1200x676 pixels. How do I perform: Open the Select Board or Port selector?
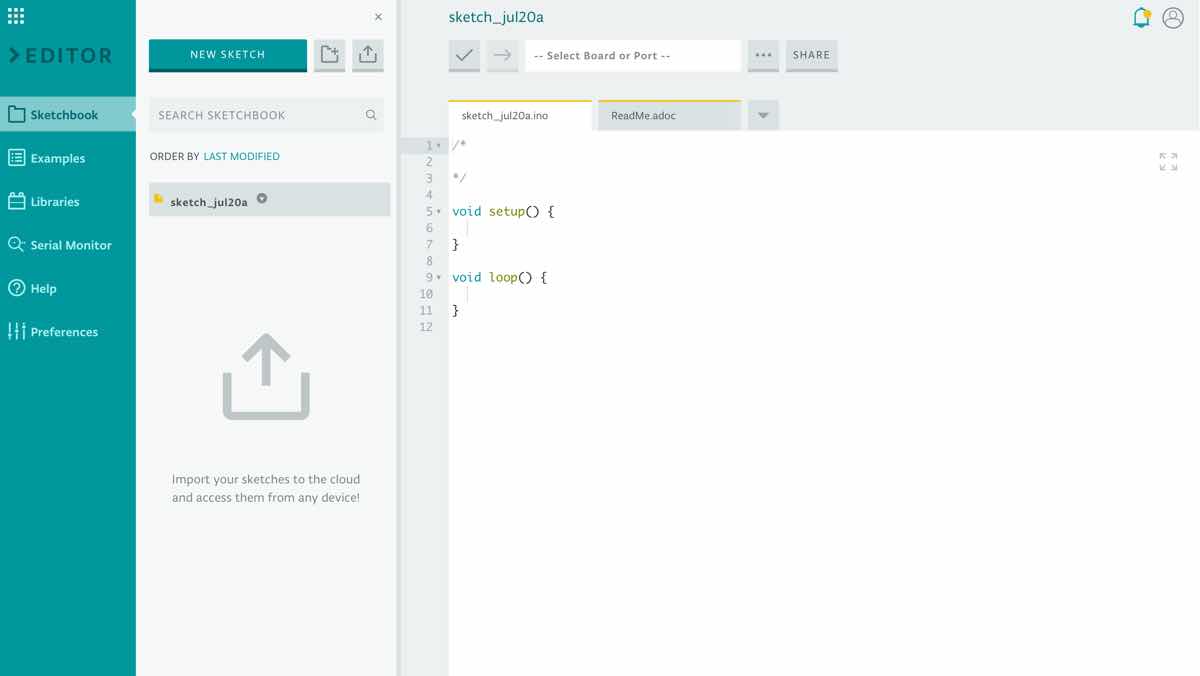tap(632, 56)
